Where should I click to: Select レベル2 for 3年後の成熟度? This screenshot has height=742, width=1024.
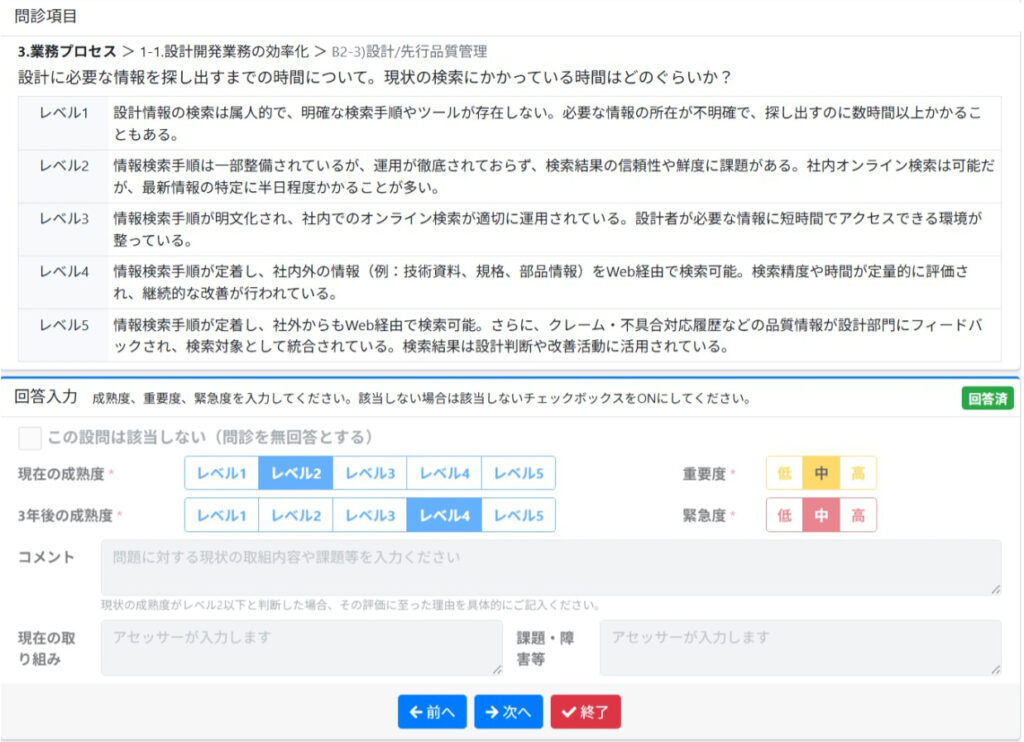(x=295, y=515)
